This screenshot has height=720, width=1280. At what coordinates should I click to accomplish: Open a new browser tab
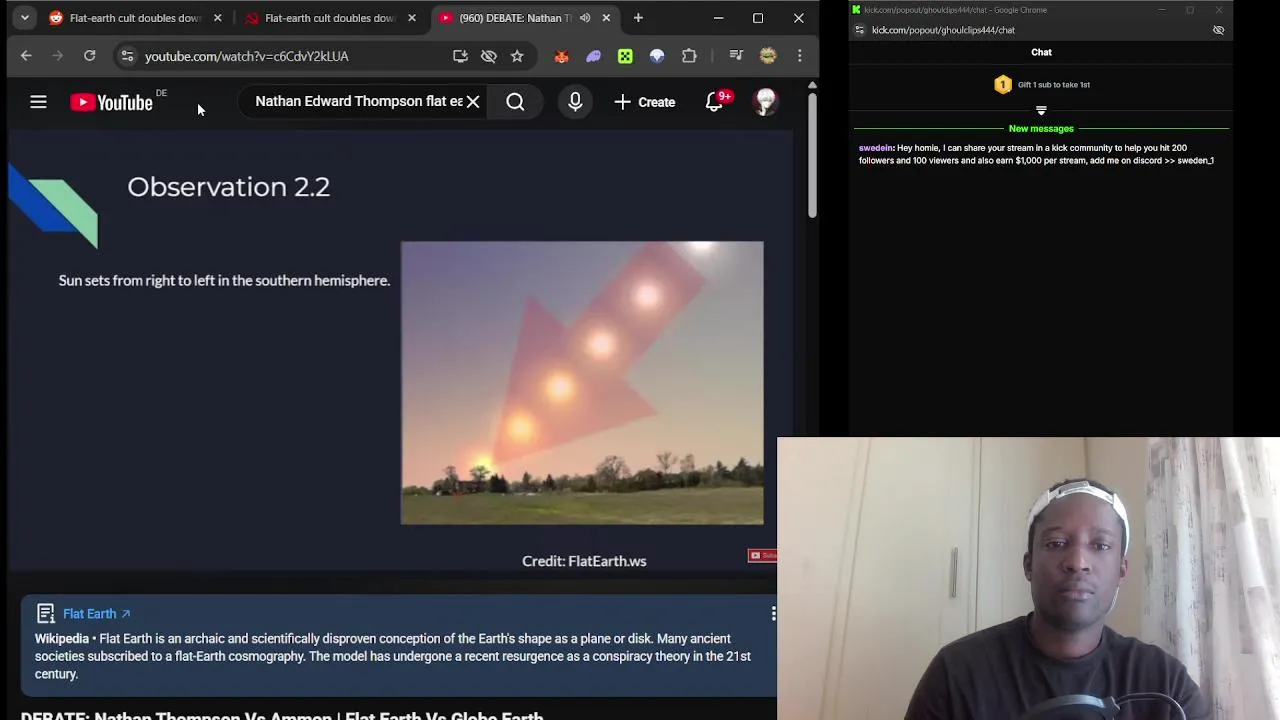[638, 18]
